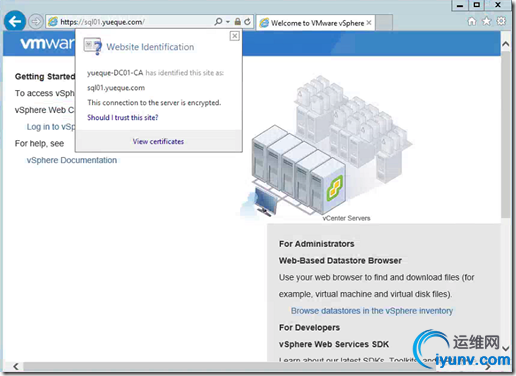Click the 'For Developers' heading
Viewport: 516px width, 376px height.
pyautogui.click(x=309, y=328)
